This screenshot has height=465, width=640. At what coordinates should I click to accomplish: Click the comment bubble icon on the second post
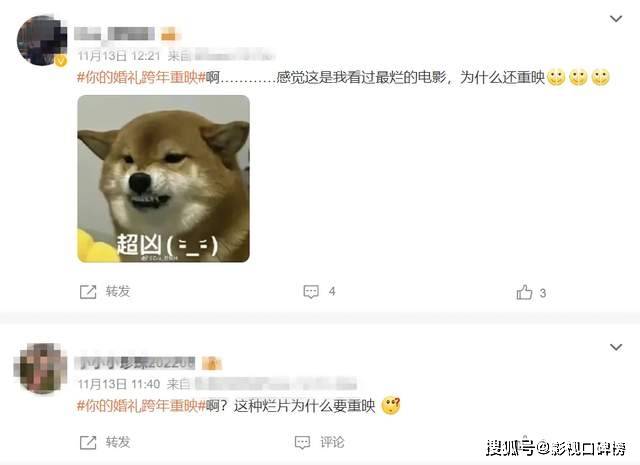(x=302, y=443)
